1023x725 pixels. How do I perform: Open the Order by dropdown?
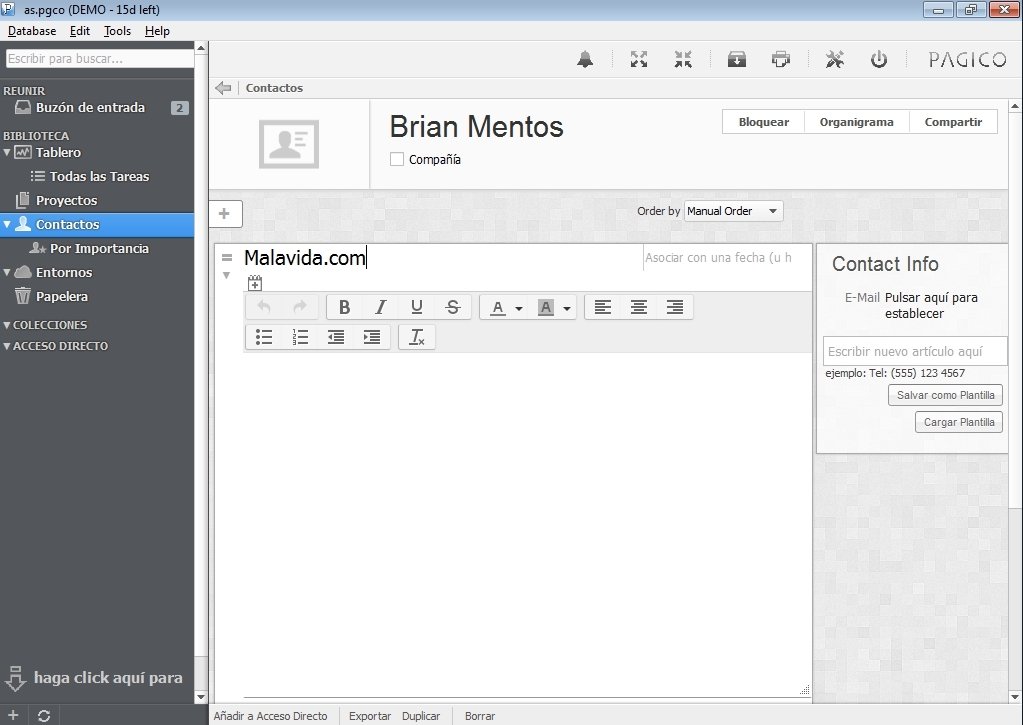tap(733, 211)
